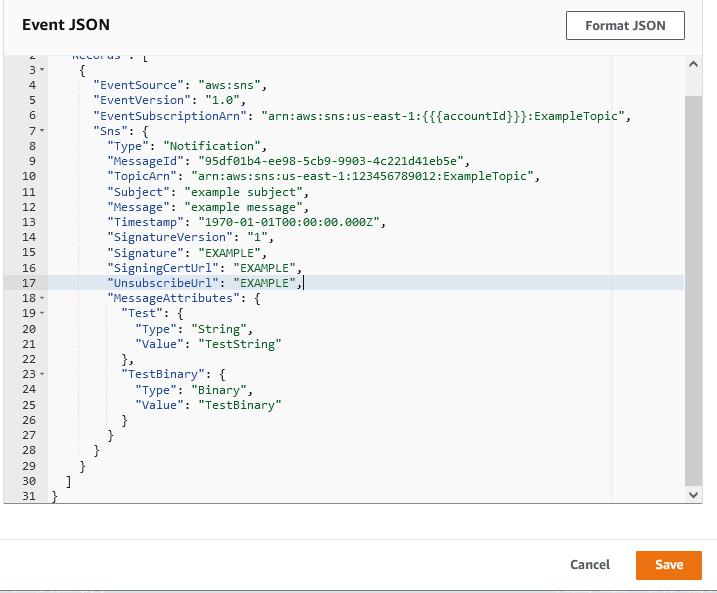Click line number 17 in the gutter

29,283
